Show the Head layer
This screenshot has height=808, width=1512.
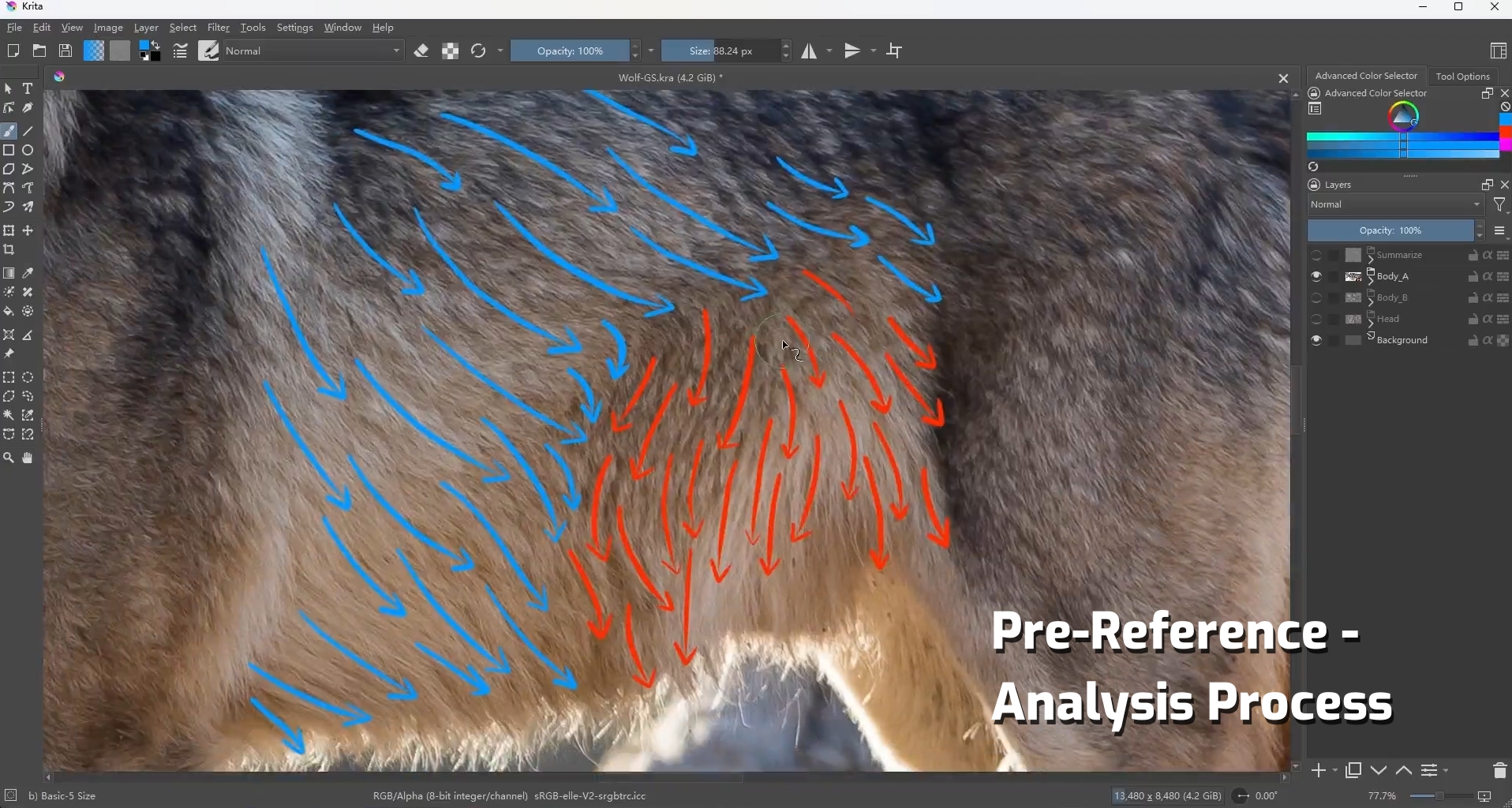pyautogui.click(x=1317, y=320)
